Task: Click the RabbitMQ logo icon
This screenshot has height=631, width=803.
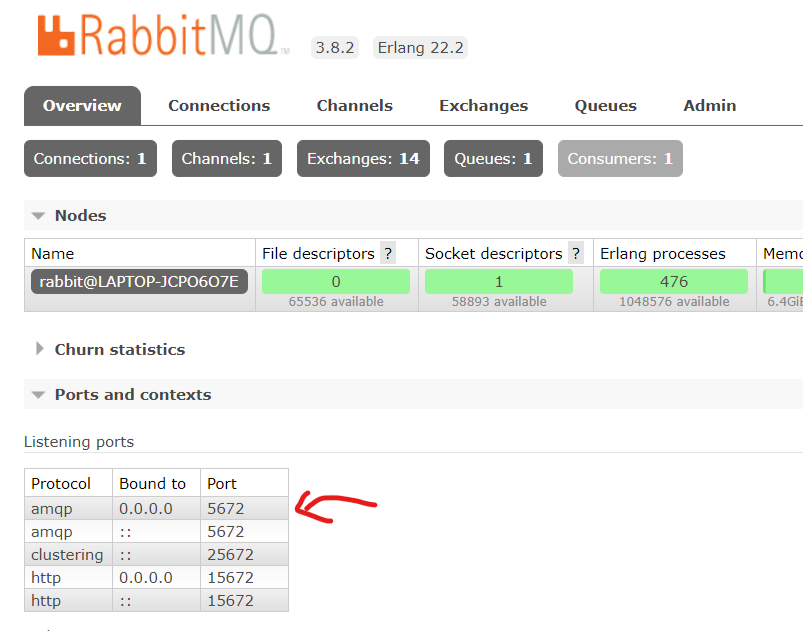Action: click(x=56, y=35)
